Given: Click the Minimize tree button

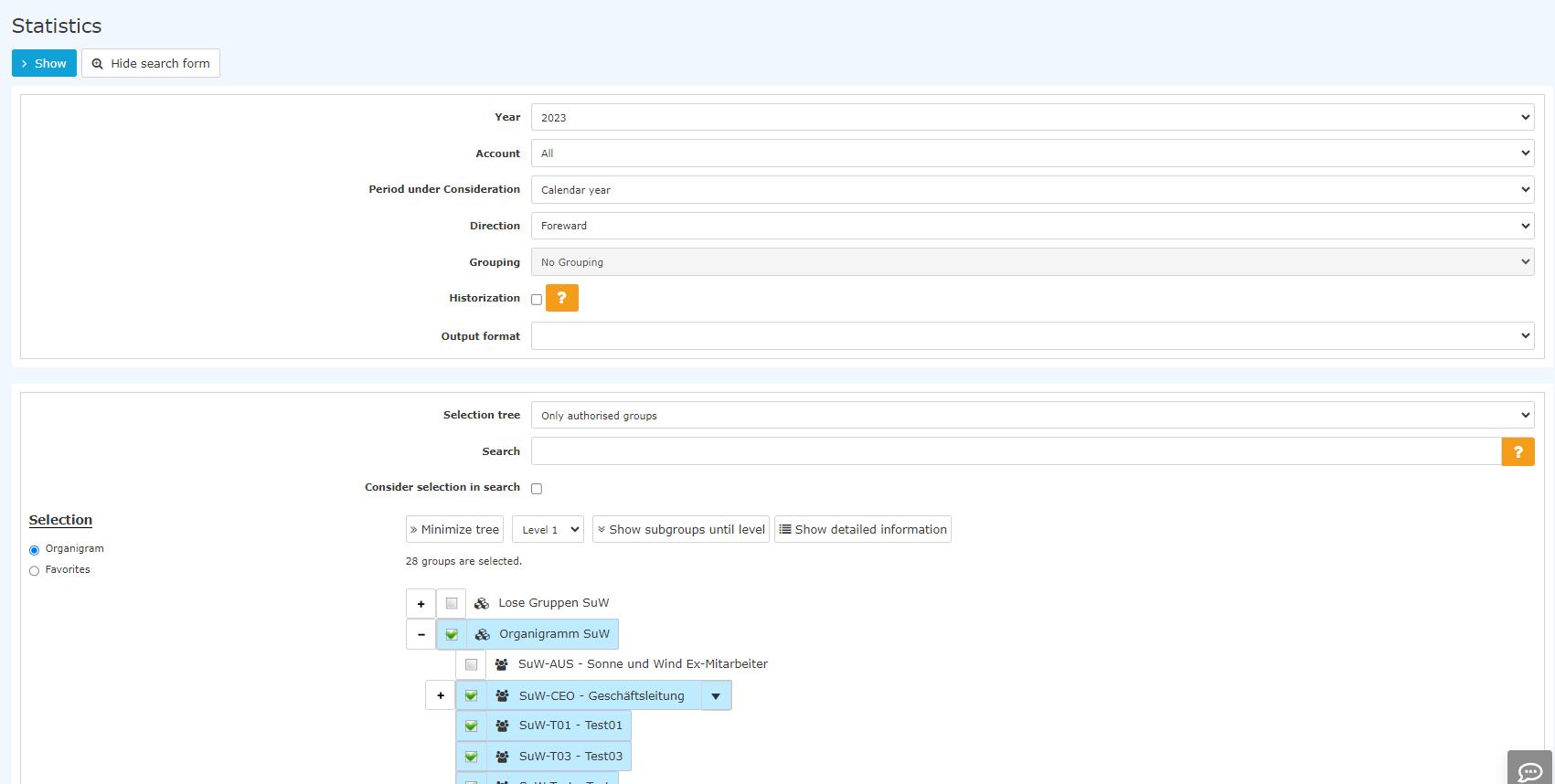Looking at the screenshot, I should (x=454, y=529).
